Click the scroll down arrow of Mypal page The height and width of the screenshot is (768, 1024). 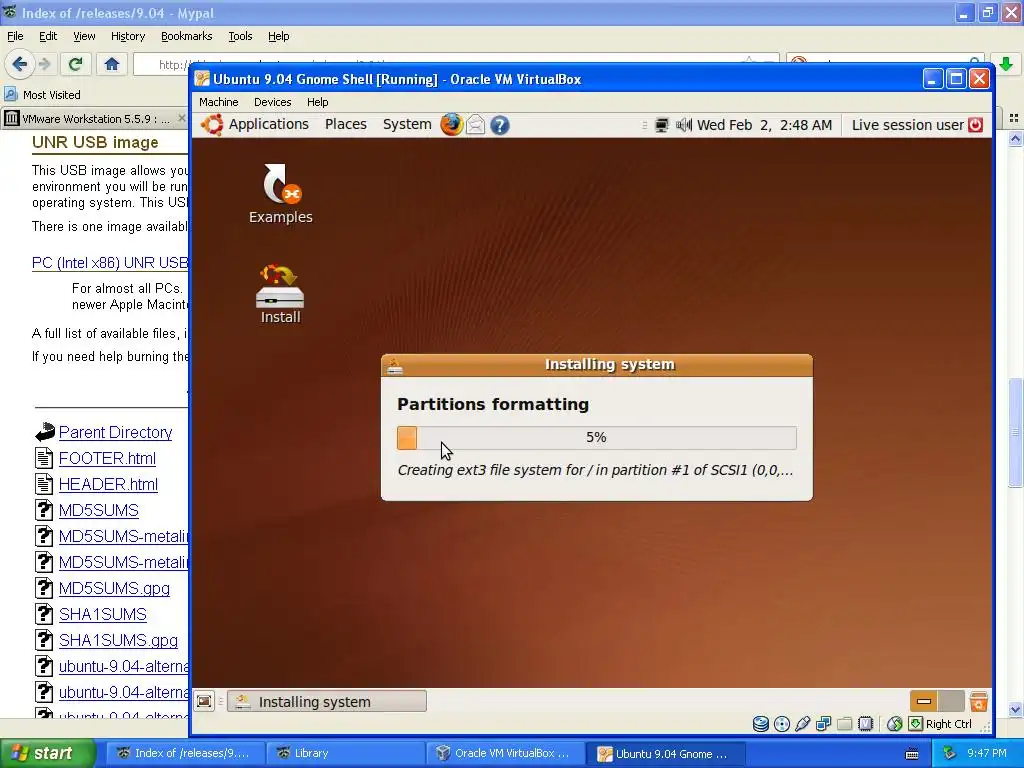(x=1015, y=709)
